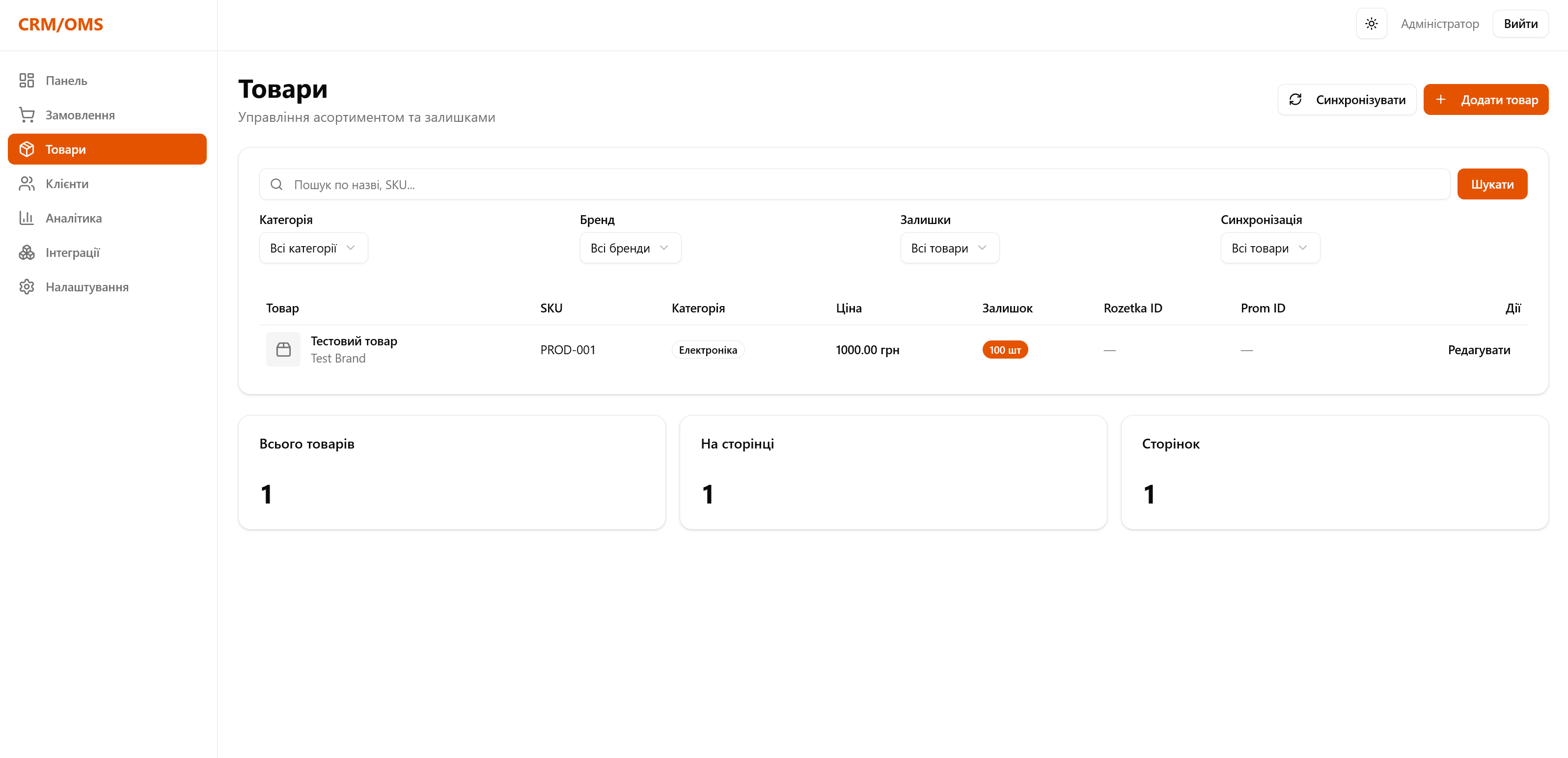Open Налаштування section in sidebar
Viewport: 1568px width, 758px height.
(107, 287)
